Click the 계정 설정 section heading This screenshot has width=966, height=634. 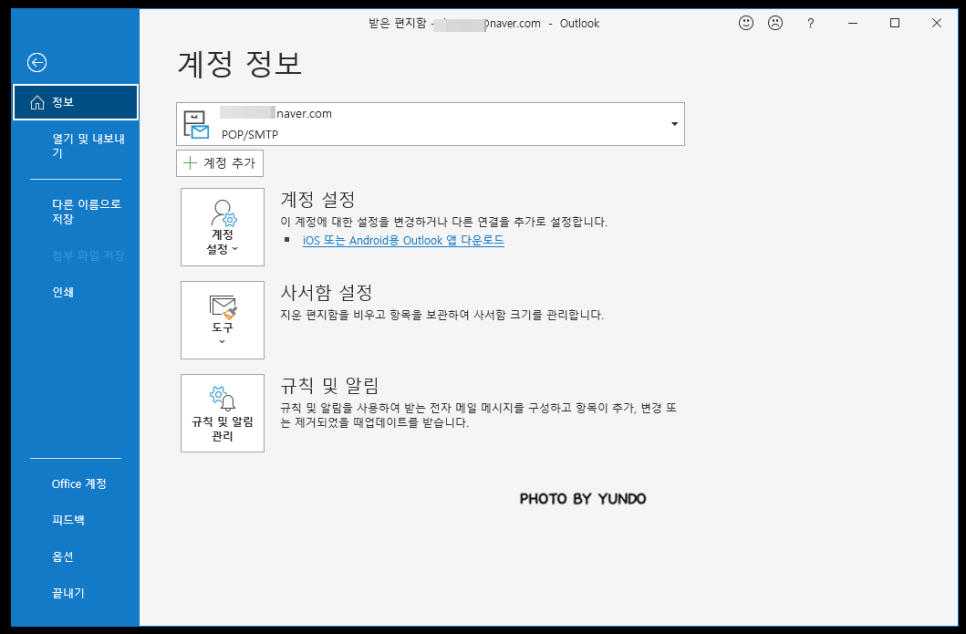(x=318, y=199)
